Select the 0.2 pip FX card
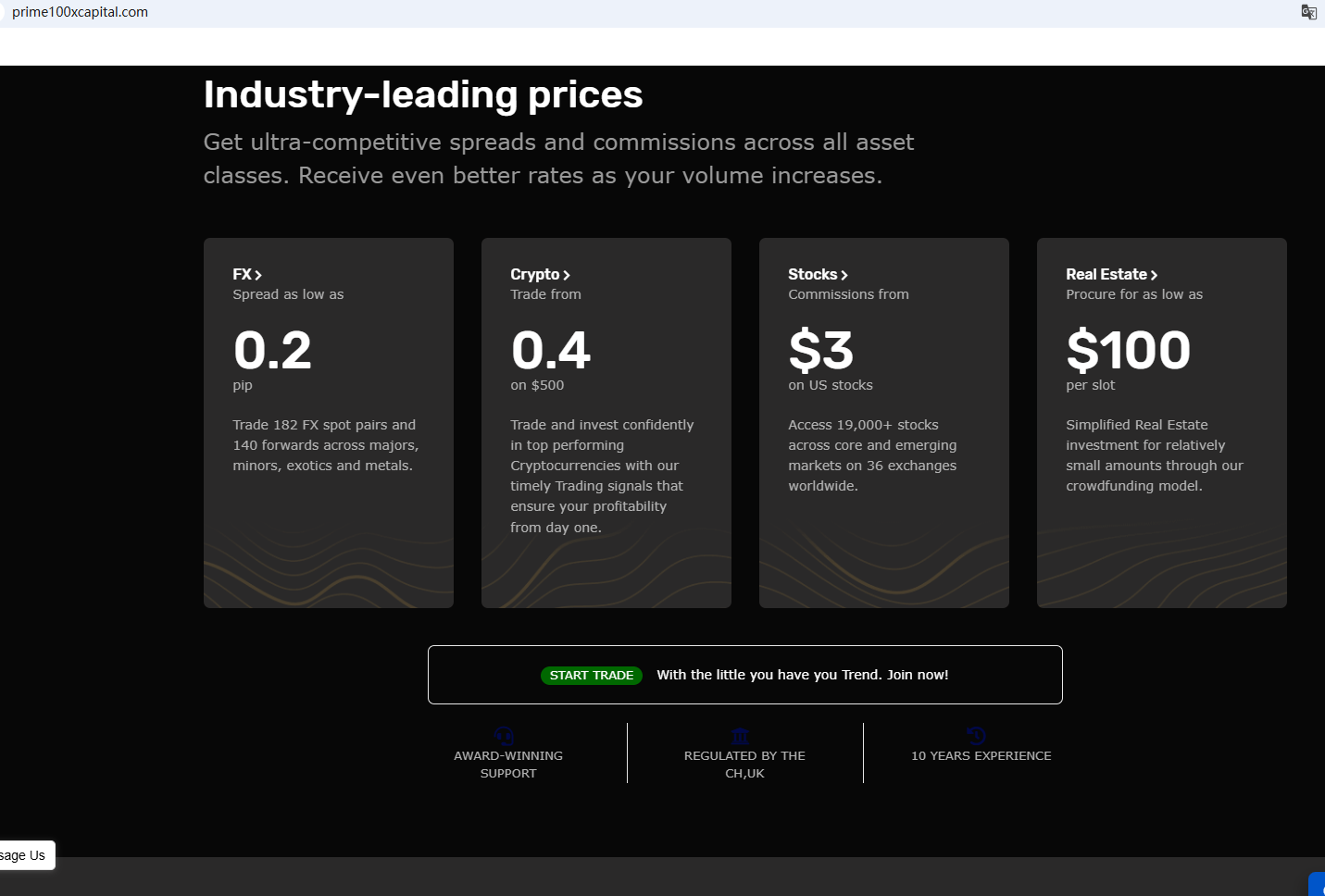The height and width of the screenshot is (896, 1325). tap(328, 422)
